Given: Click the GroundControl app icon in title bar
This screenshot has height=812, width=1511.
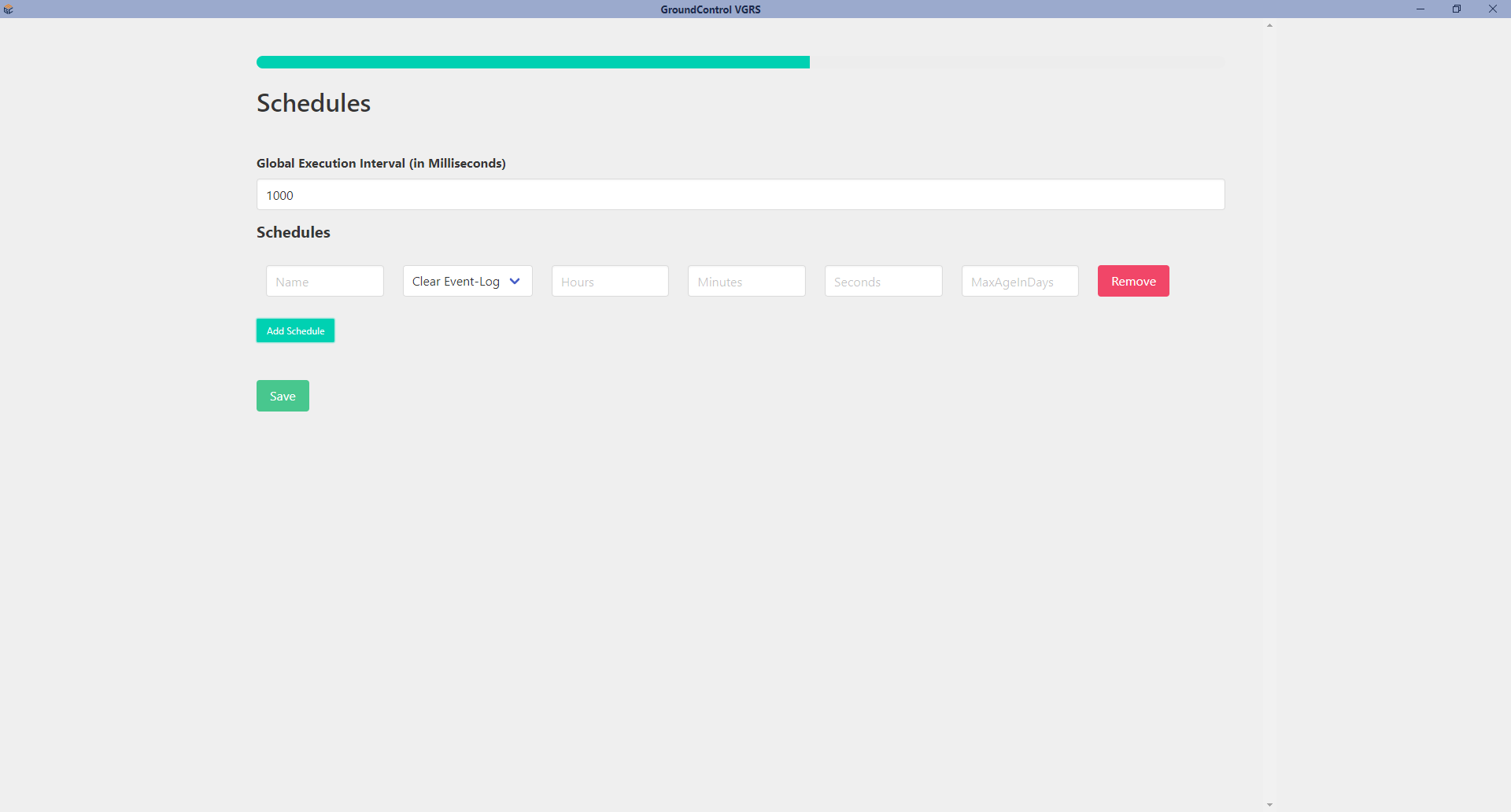Looking at the screenshot, I should pos(9,9).
